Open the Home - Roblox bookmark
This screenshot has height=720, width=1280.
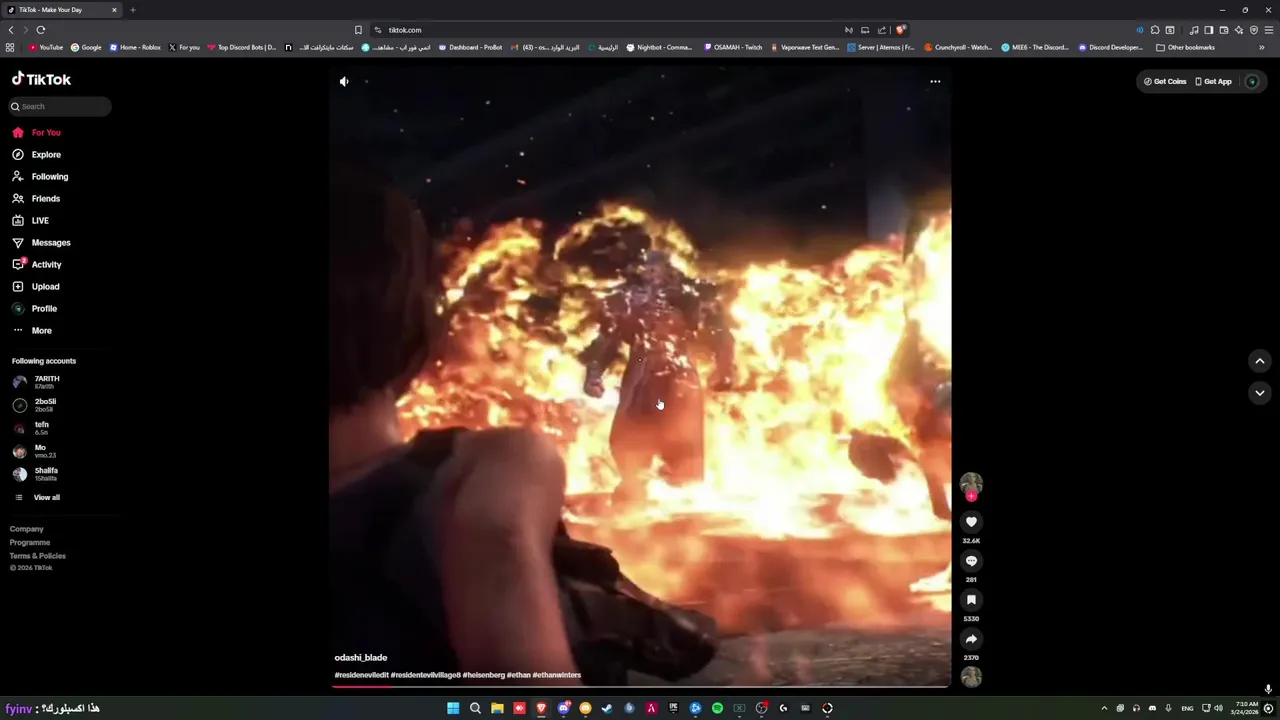pyautogui.click(x=135, y=47)
